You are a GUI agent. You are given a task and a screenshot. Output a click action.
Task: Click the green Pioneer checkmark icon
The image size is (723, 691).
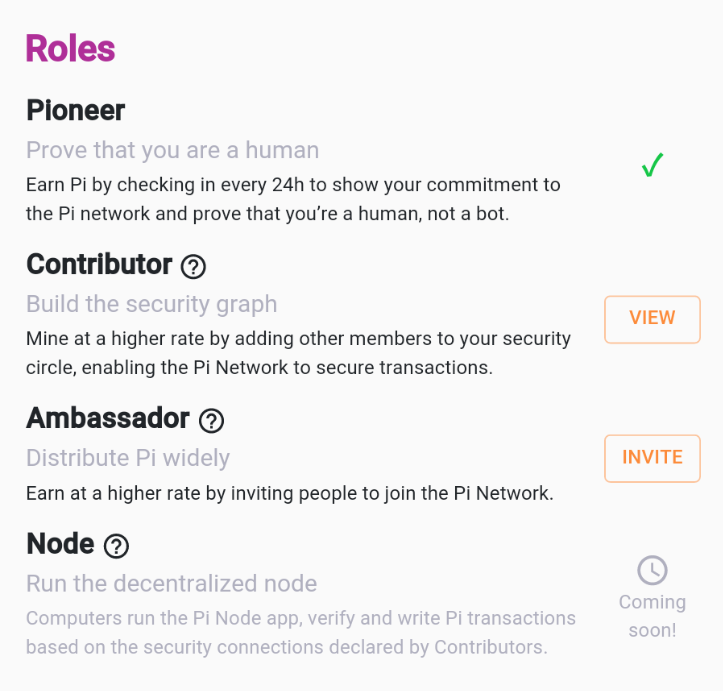click(652, 165)
